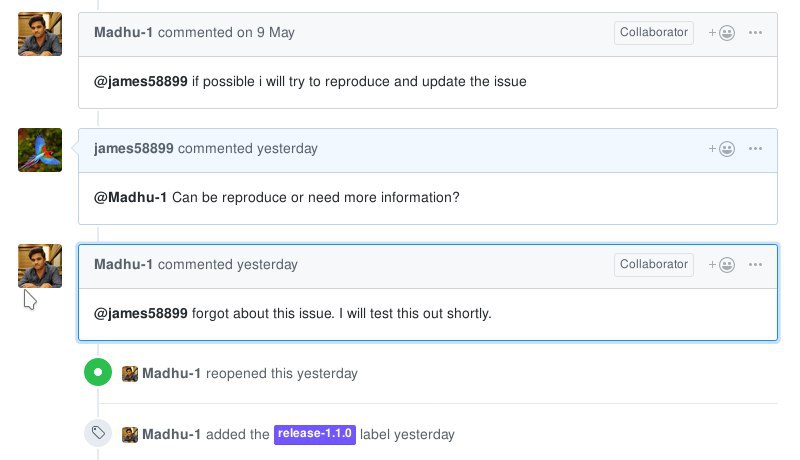Click Collaborator badge on the highlighted comment

[x=654, y=265]
